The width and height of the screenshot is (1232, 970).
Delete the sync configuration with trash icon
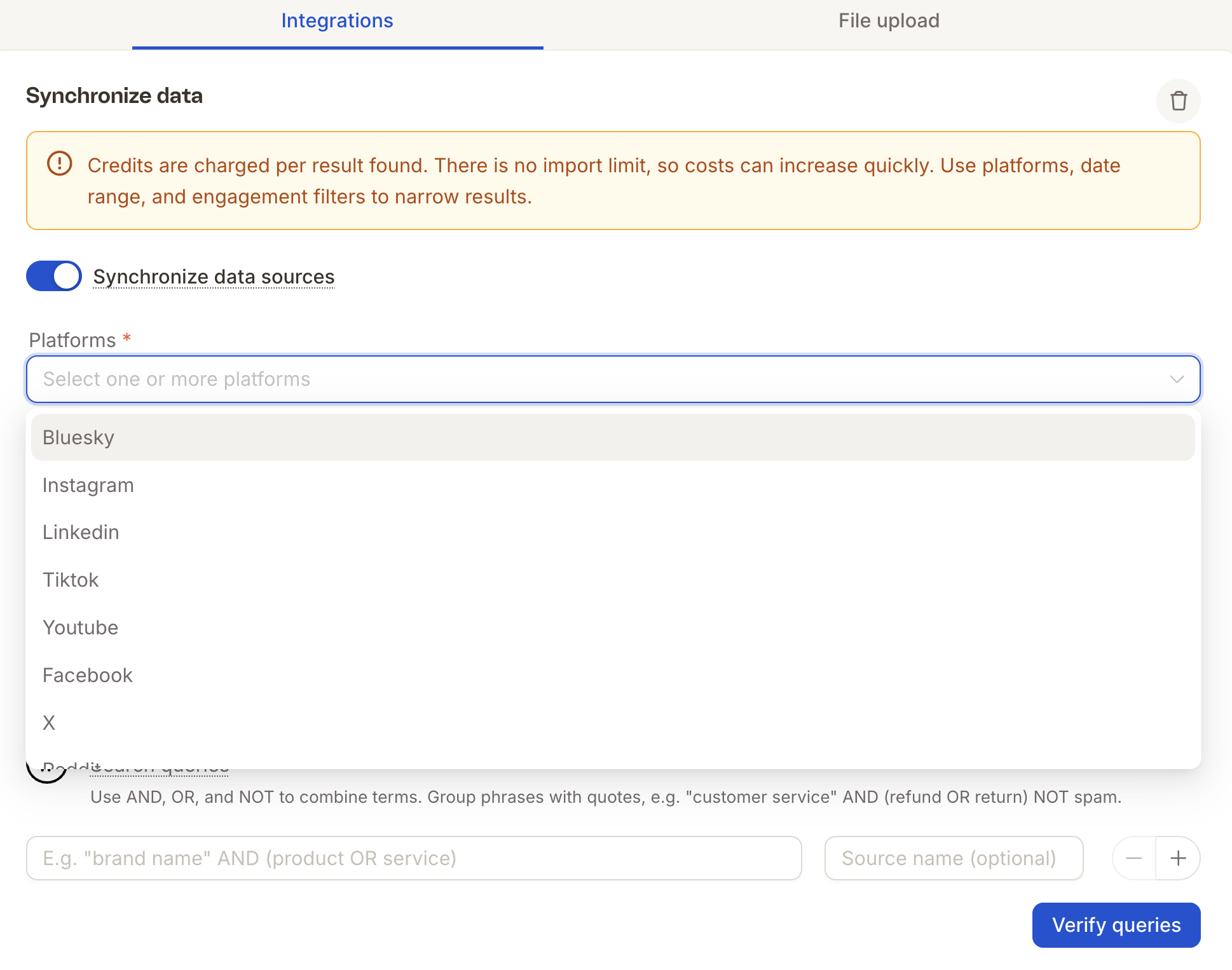(1178, 101)
